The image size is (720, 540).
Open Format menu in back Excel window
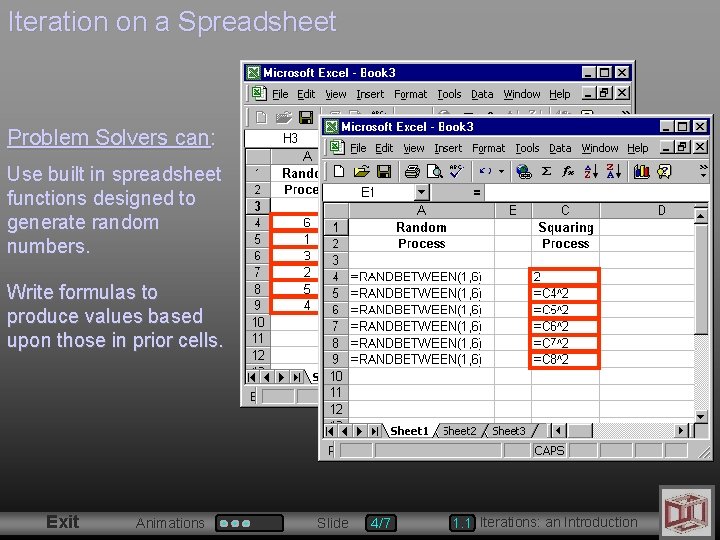411,94
